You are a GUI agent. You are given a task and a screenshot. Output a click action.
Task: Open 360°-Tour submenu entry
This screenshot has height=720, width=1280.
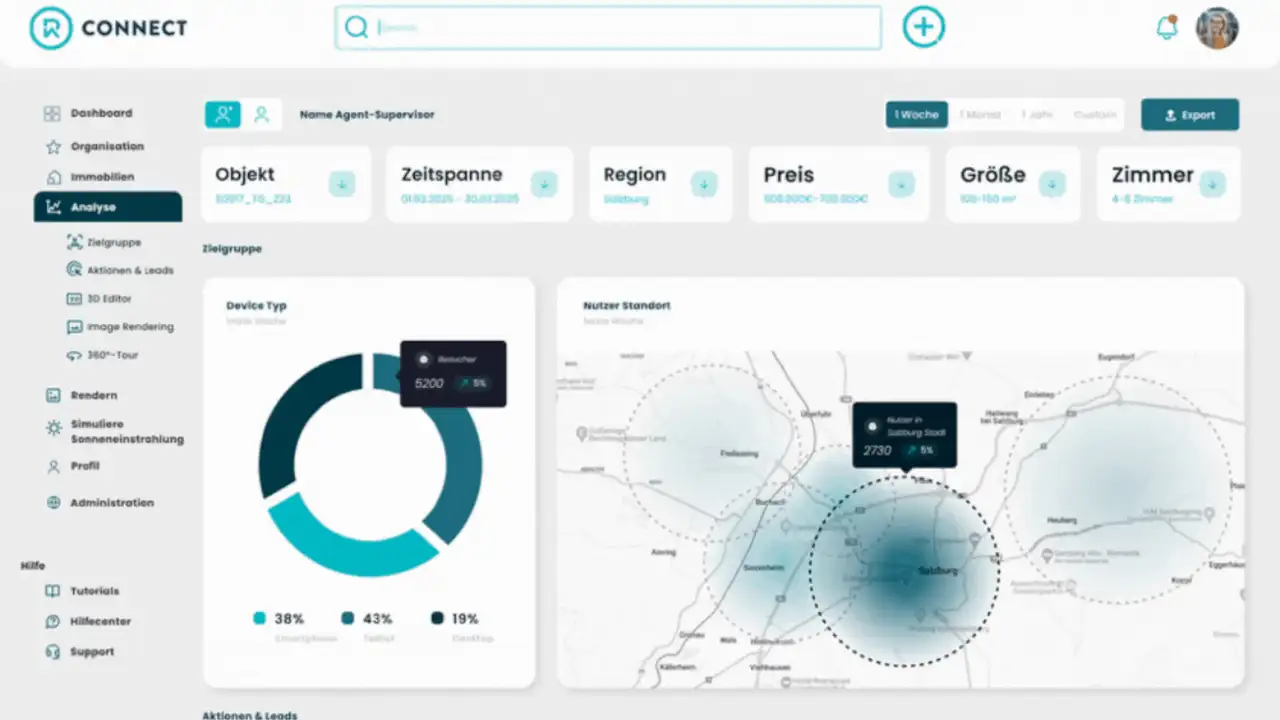point(114,355)
